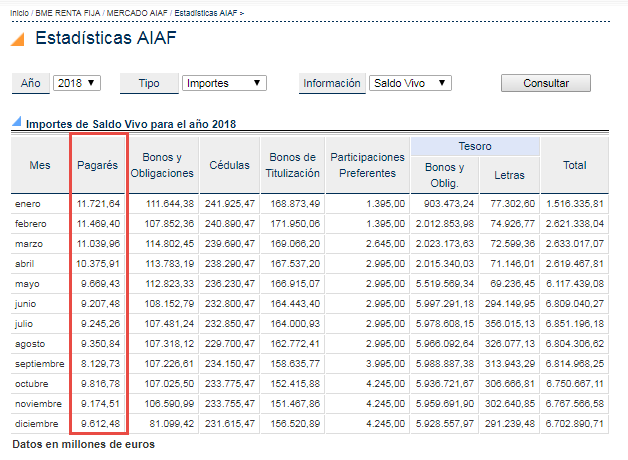Click the Tipo label
628x460 pixels.
click(149, 83)
